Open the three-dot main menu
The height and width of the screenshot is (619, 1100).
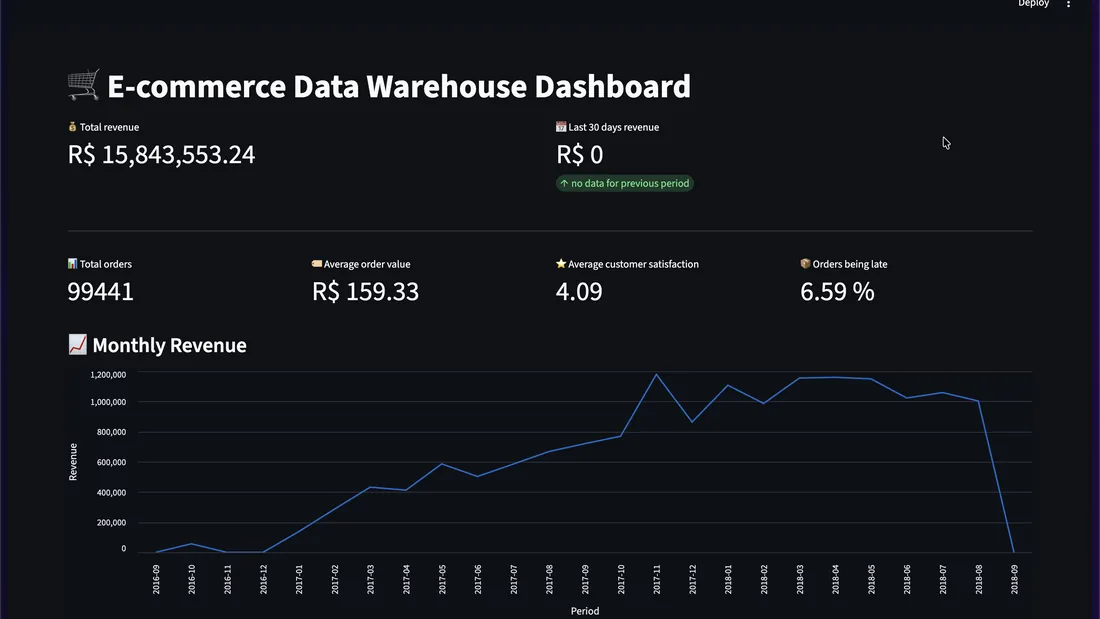click(1068, 4)
